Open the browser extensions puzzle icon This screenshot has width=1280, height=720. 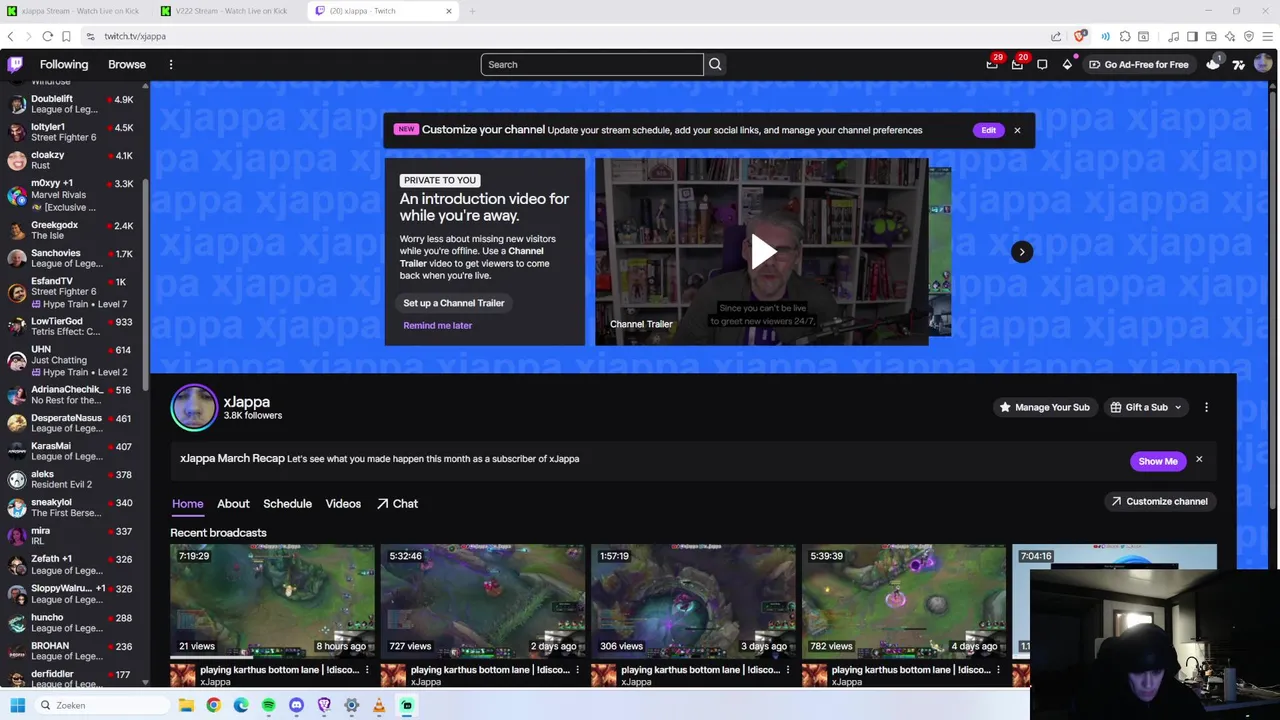1125,36
